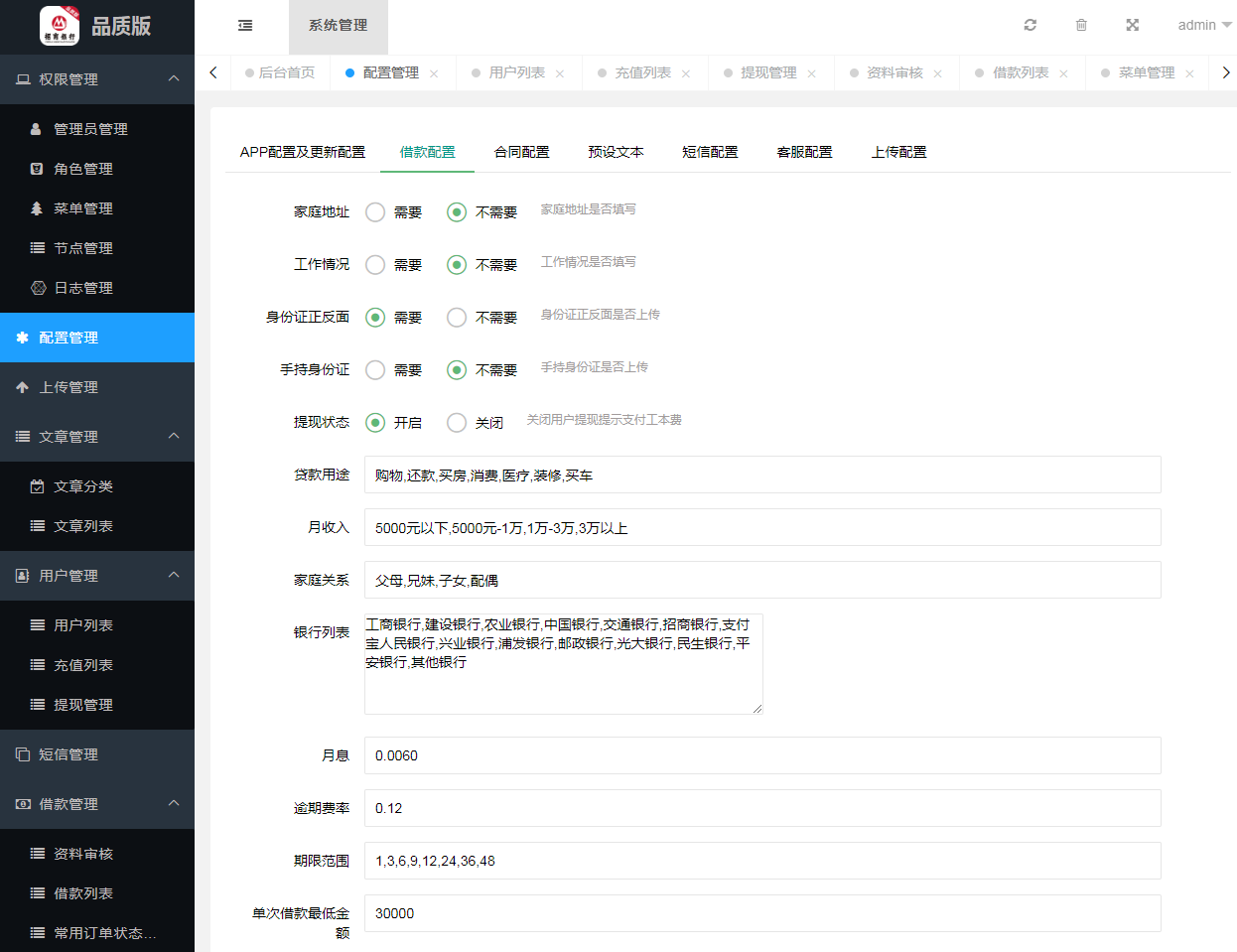Open 管理员管理 in the sidebar
The height and width of the screenshot is (952, 1237).
coord(90,129)
